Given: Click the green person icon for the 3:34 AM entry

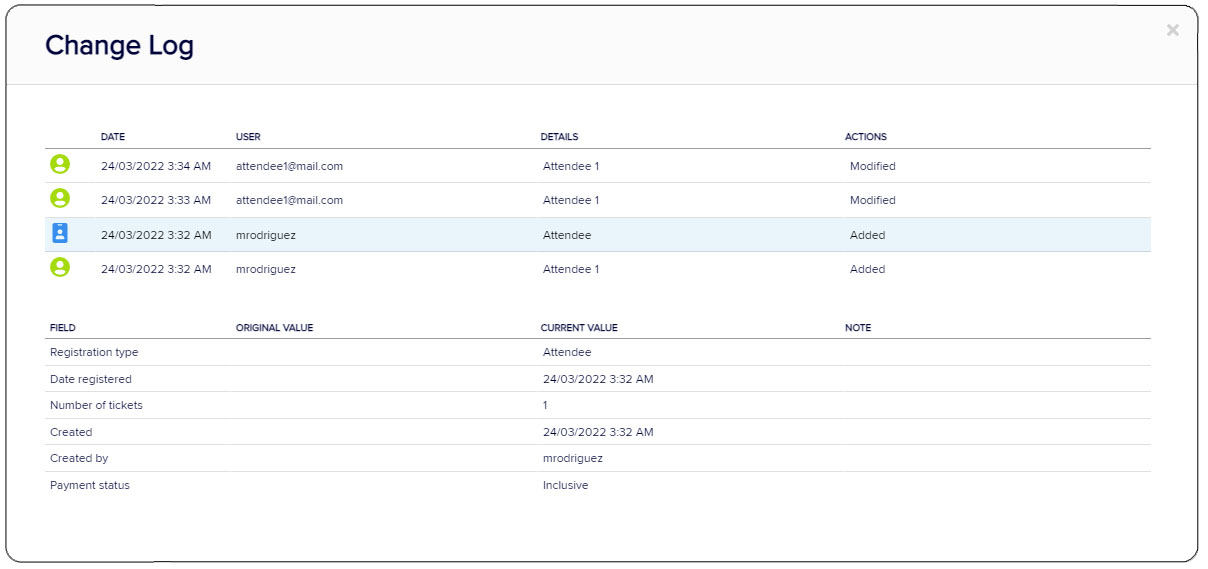Looking at the screenshot, I should (60, 165).
